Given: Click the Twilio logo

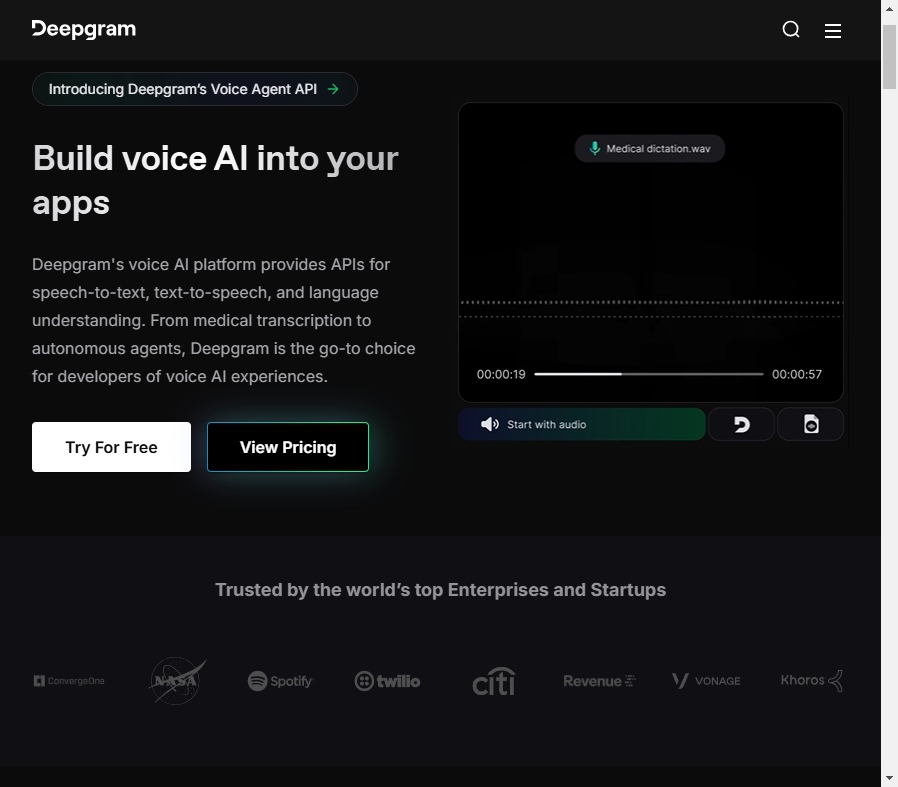Looking at the screenshot, I should click(387, 681).
